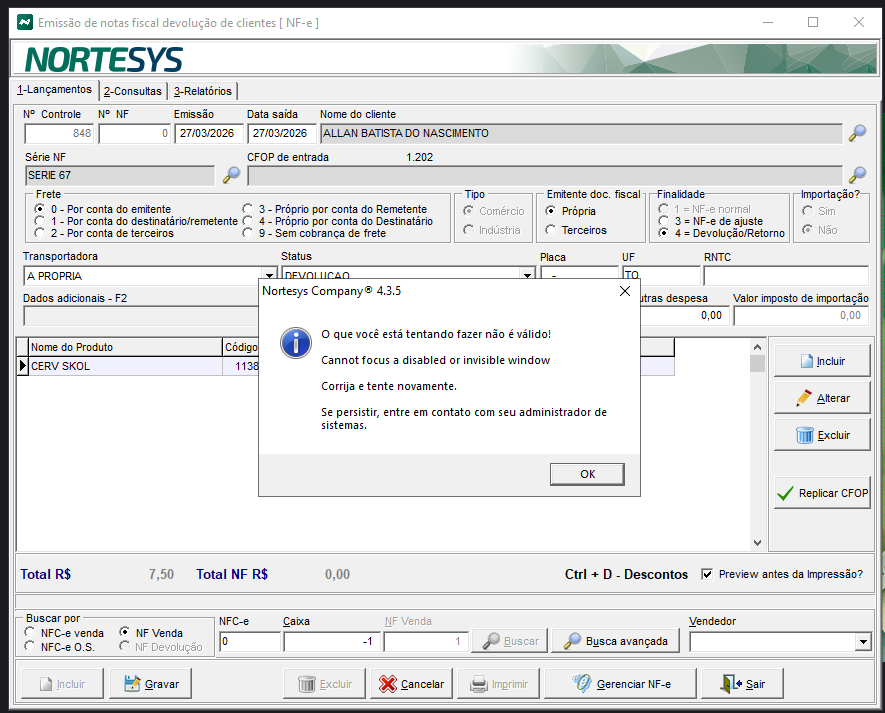Switch to the 2-Consultas tab
This screenshot has width=885, height=713.
point(132,91)
